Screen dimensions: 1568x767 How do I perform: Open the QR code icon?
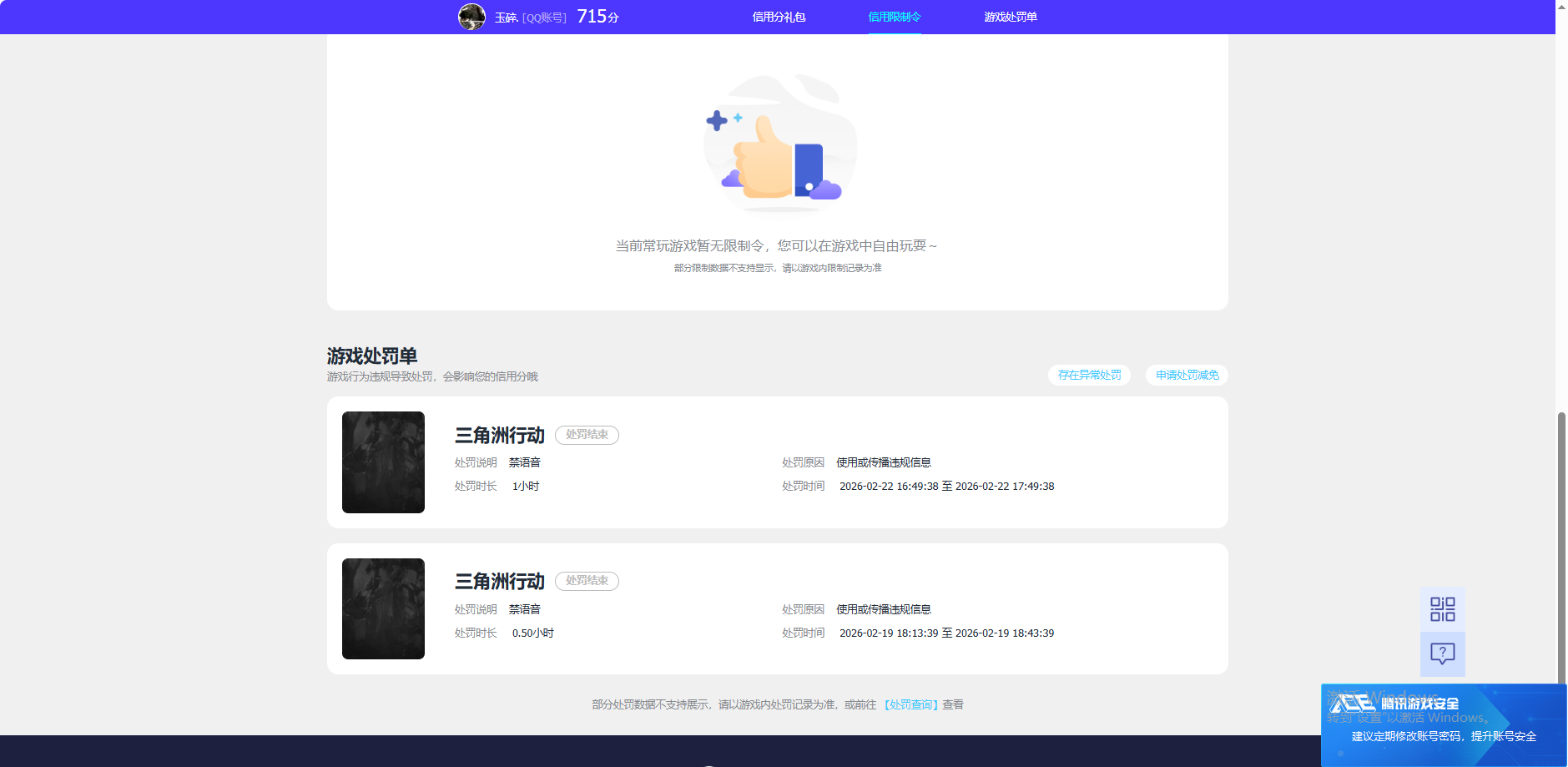pyautogui.click(x=1442, y=609)
